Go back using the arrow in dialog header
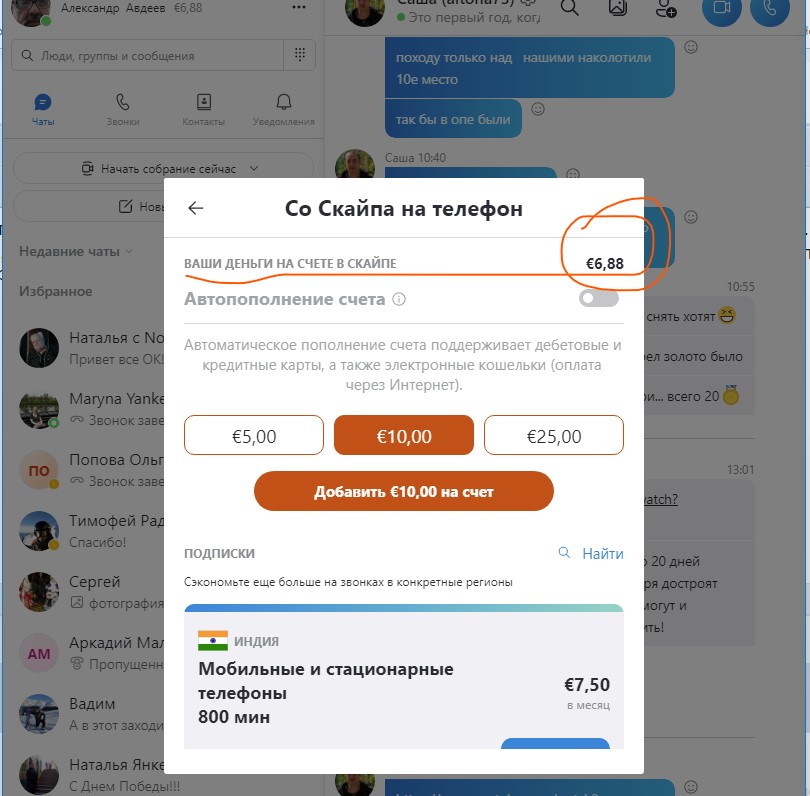This screenshot has height=796, width=810. tap(196, 208)
